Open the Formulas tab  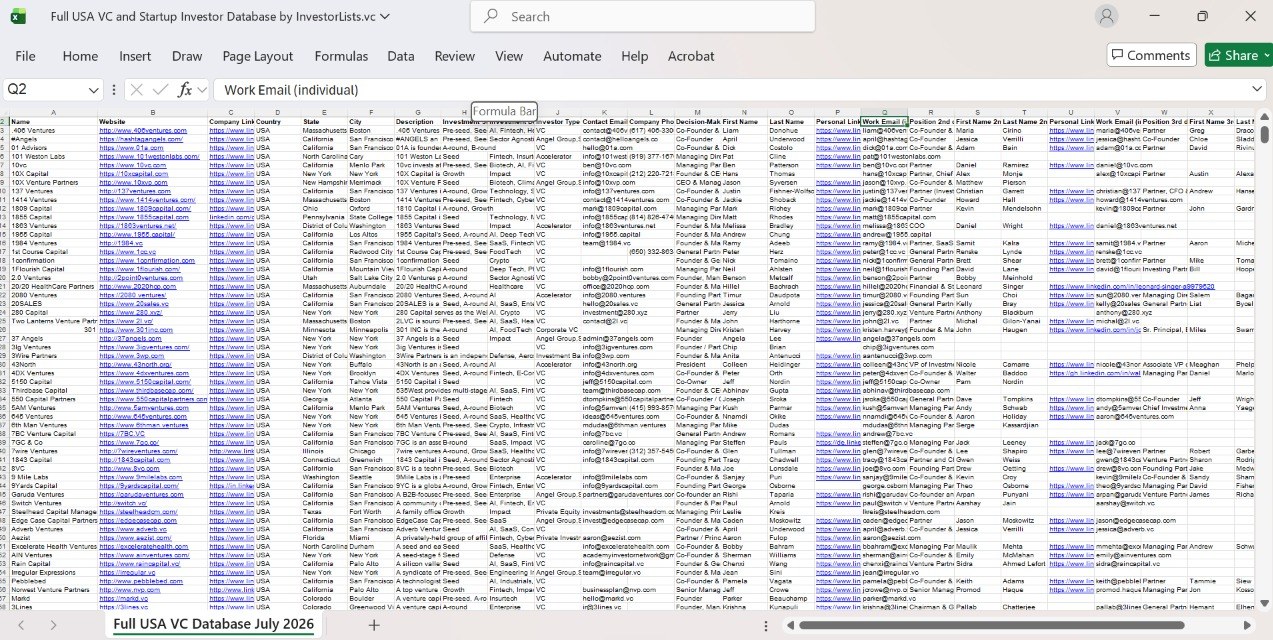coord(341,56)
